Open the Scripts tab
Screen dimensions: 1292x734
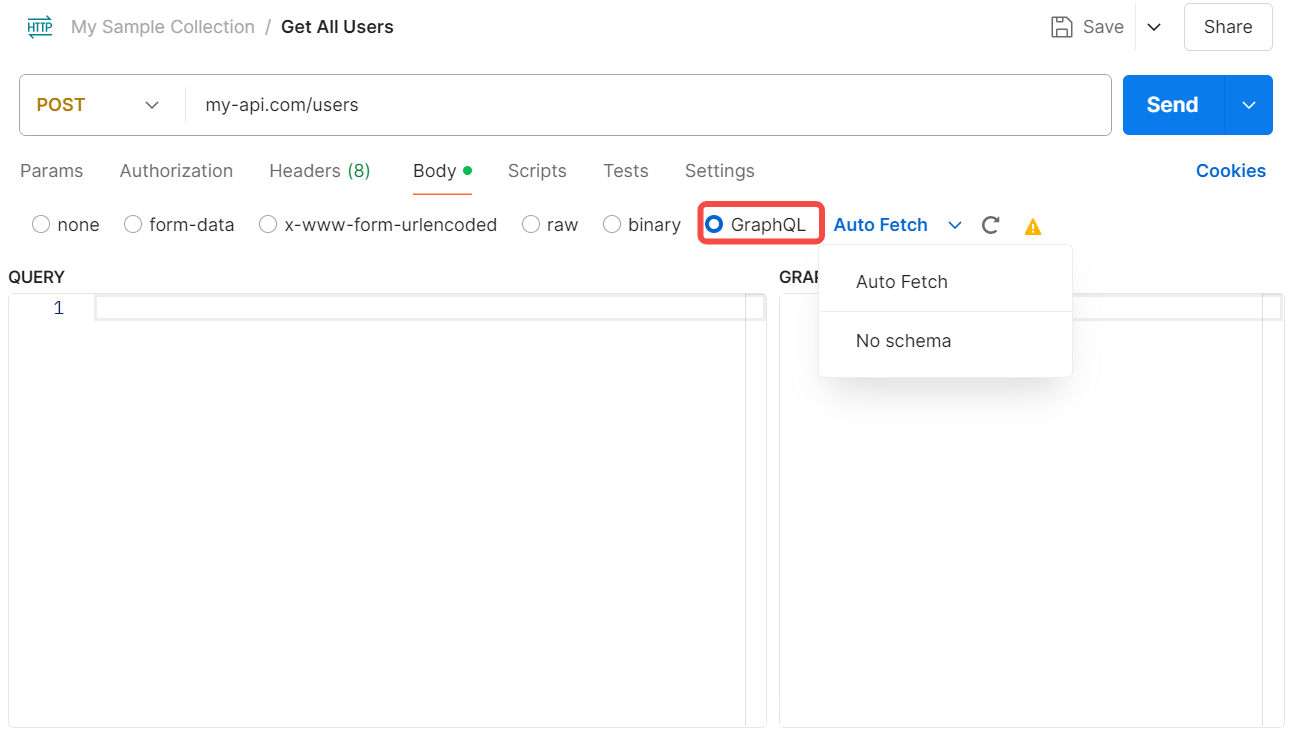pos(537,171)
